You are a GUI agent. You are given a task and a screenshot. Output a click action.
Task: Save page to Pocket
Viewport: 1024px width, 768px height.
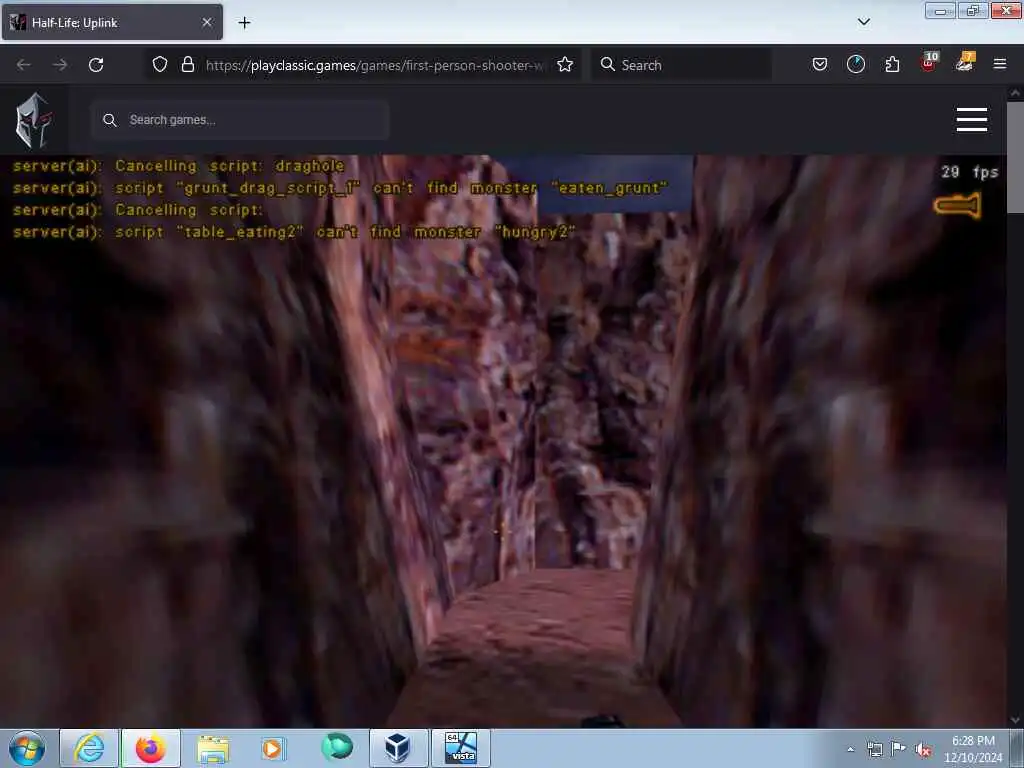tap(820, 64)
